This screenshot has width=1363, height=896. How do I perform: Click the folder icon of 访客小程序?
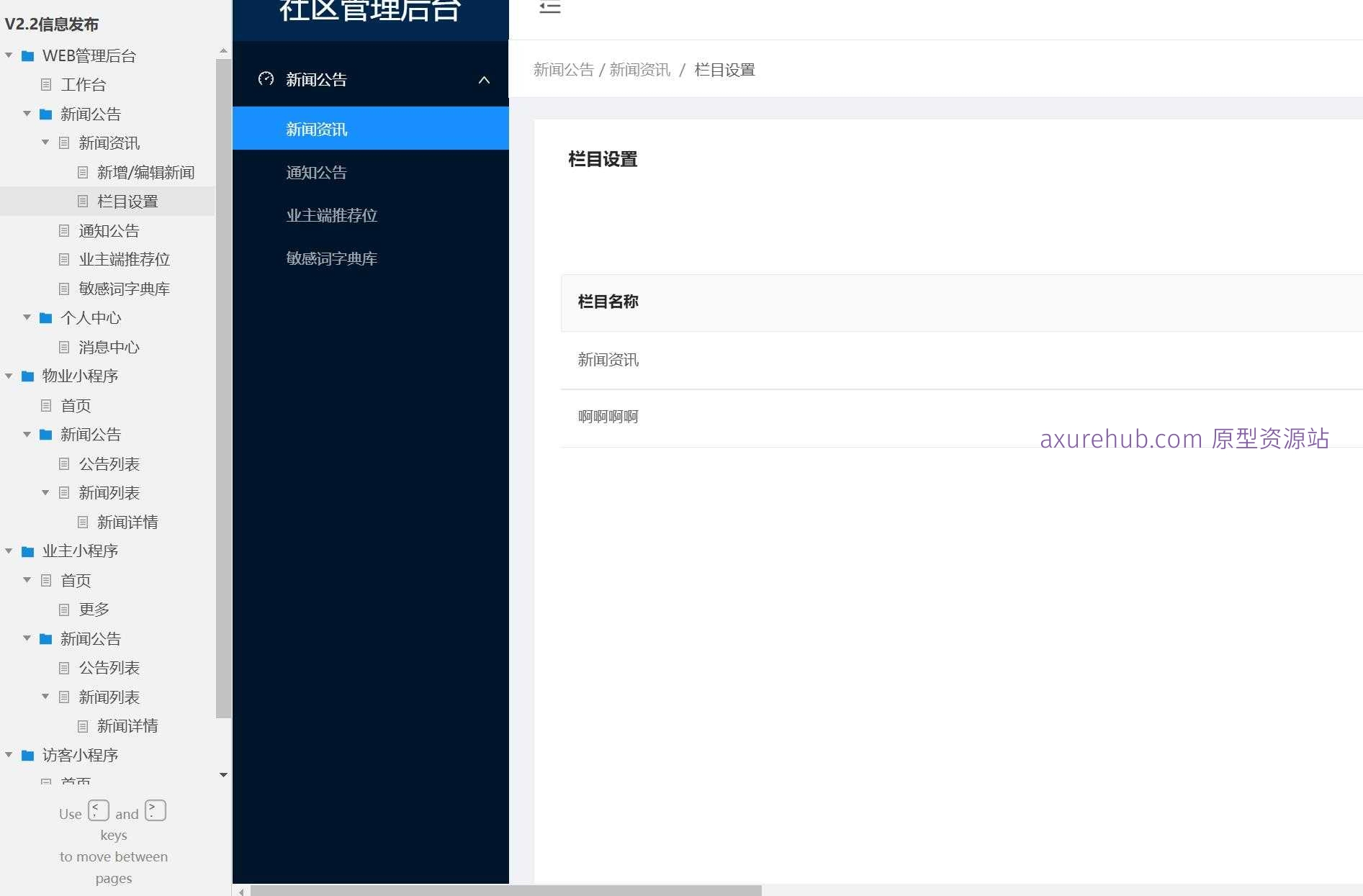[x=28, y=755]
